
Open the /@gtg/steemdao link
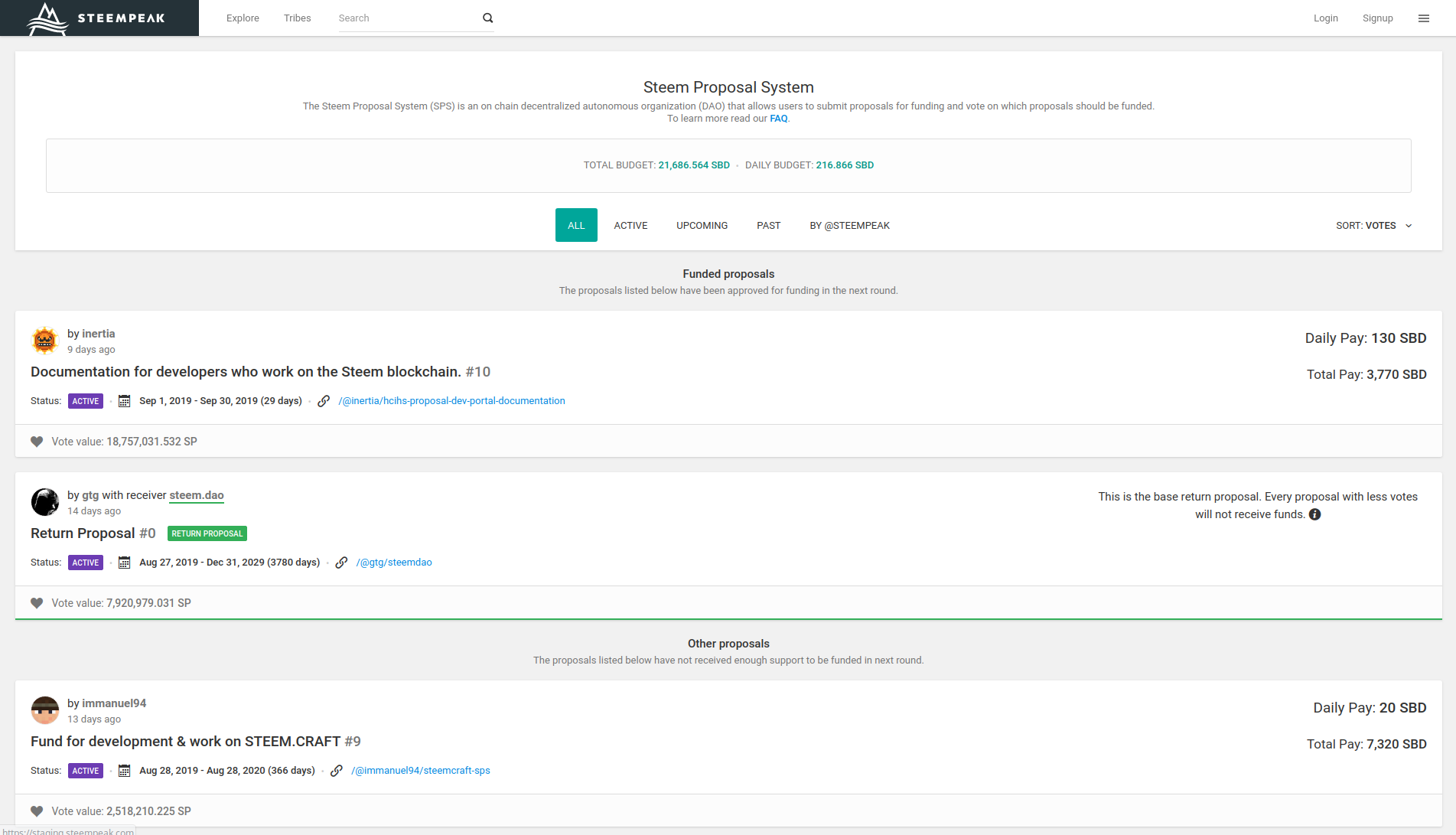394,563
